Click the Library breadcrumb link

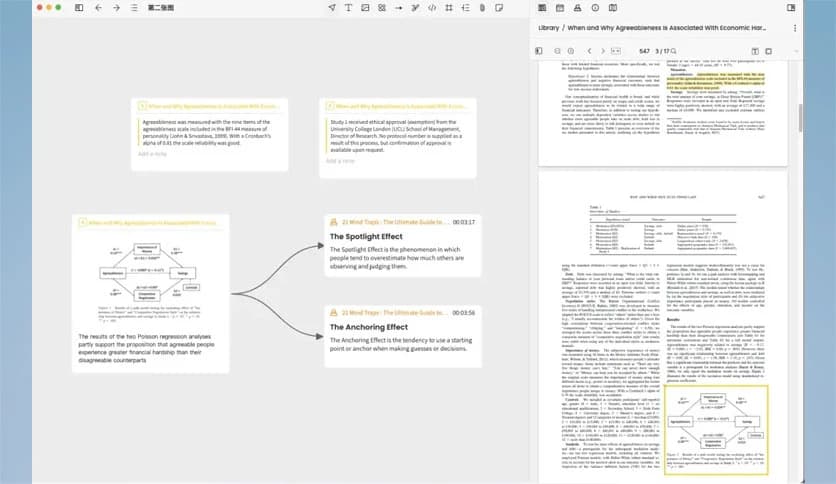(548, 28)
